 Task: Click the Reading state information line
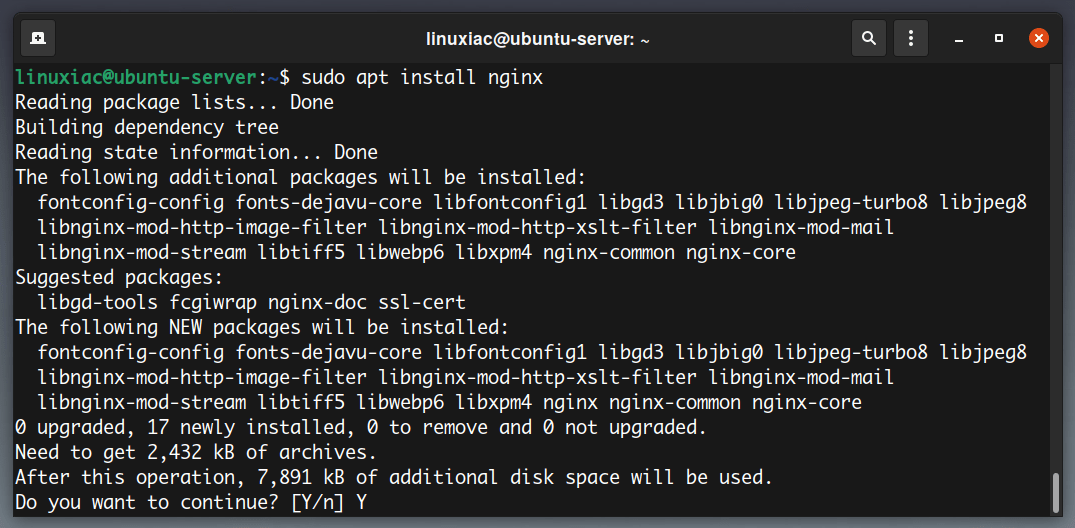tap(196, 152)
